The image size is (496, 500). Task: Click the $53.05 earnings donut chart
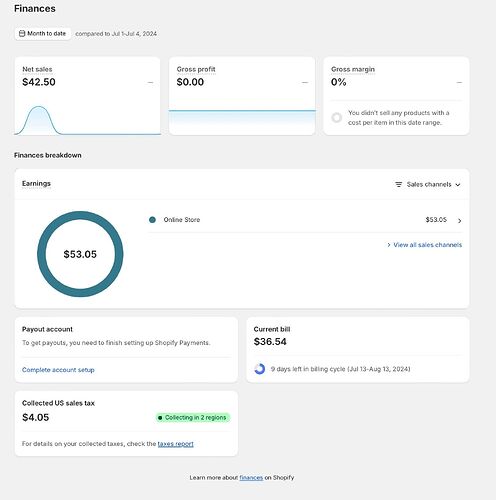80,254
